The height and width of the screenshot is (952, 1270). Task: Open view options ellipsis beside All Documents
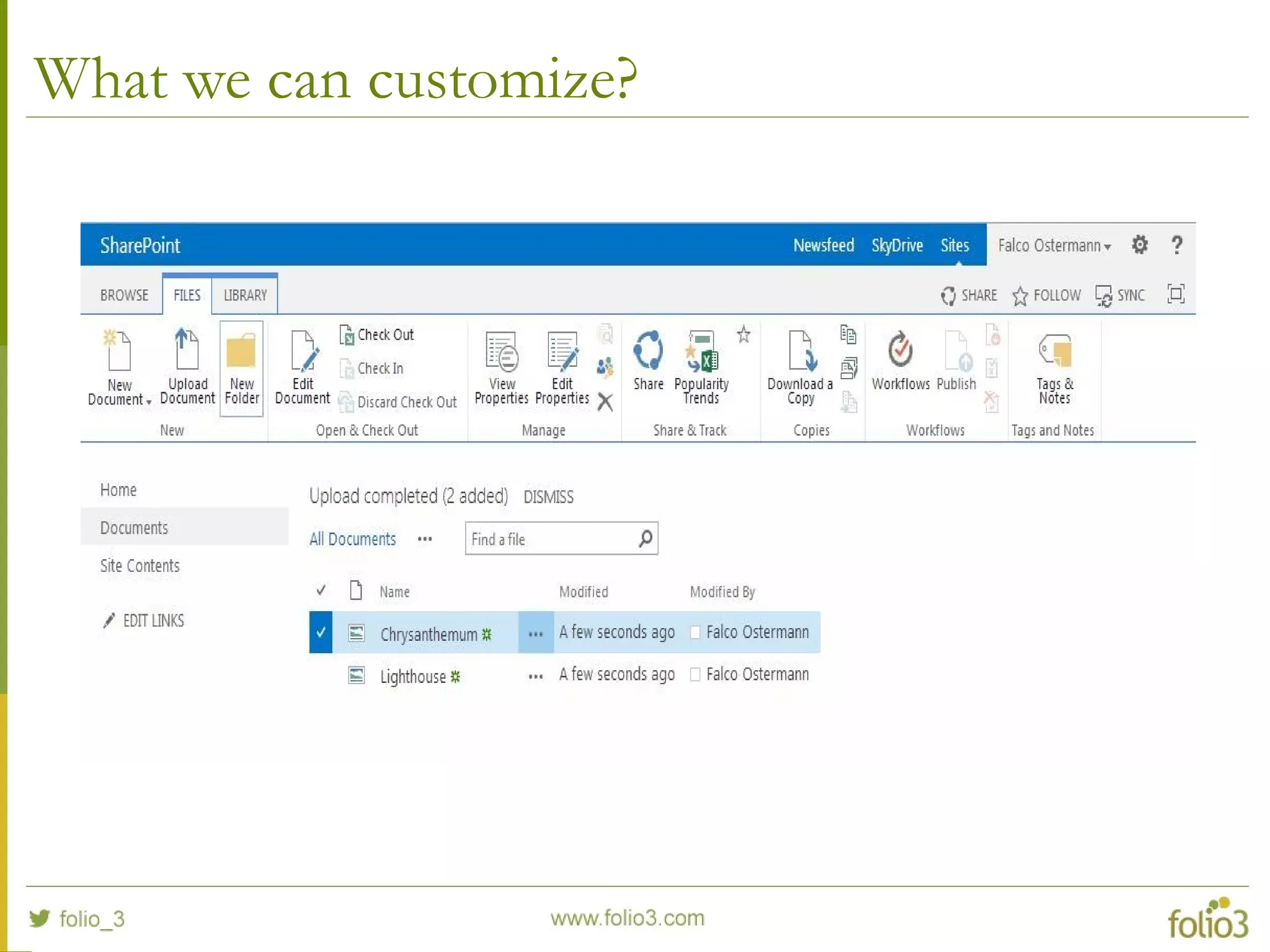[425, 539]
